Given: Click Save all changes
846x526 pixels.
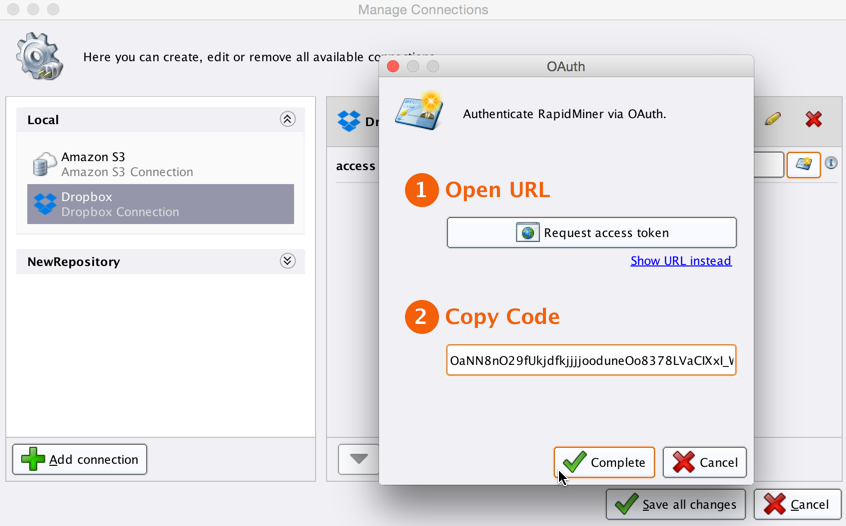Looking at the screenshot, I should [675, 505].
